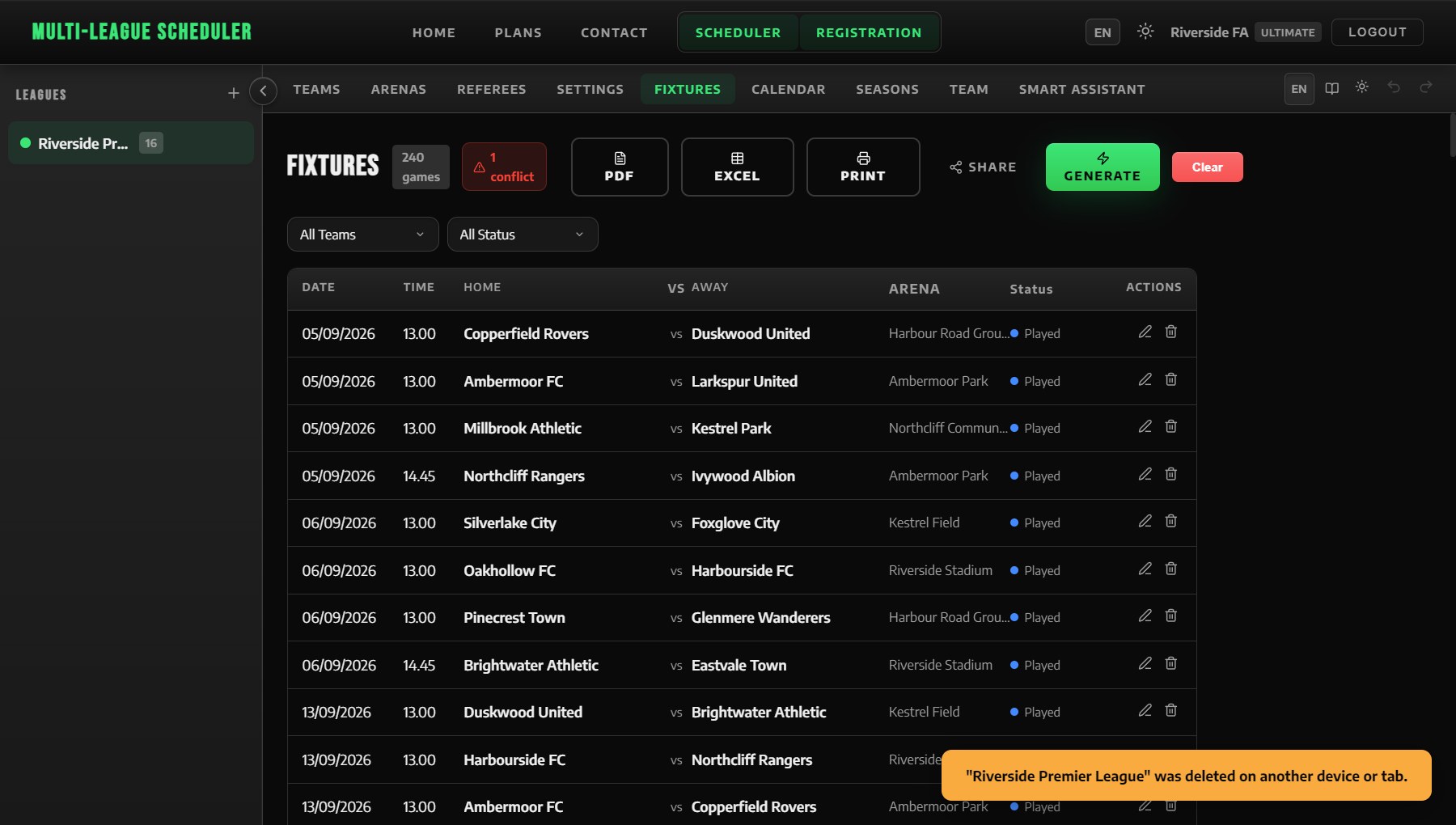Toggle the light theme sun icon in header
Screen dimensions: 1456x825
click(1145, 32)
